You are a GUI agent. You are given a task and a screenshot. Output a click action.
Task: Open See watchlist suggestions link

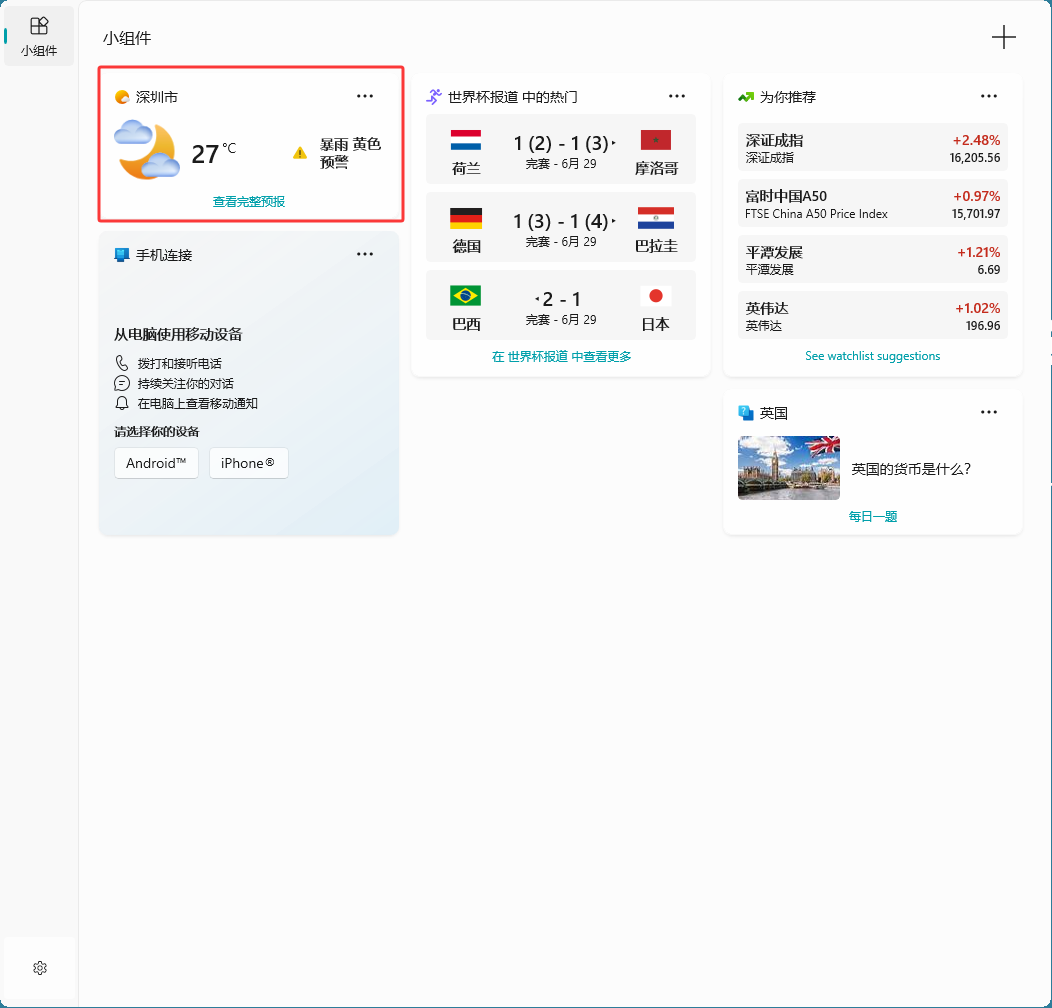tap(873, 356)
